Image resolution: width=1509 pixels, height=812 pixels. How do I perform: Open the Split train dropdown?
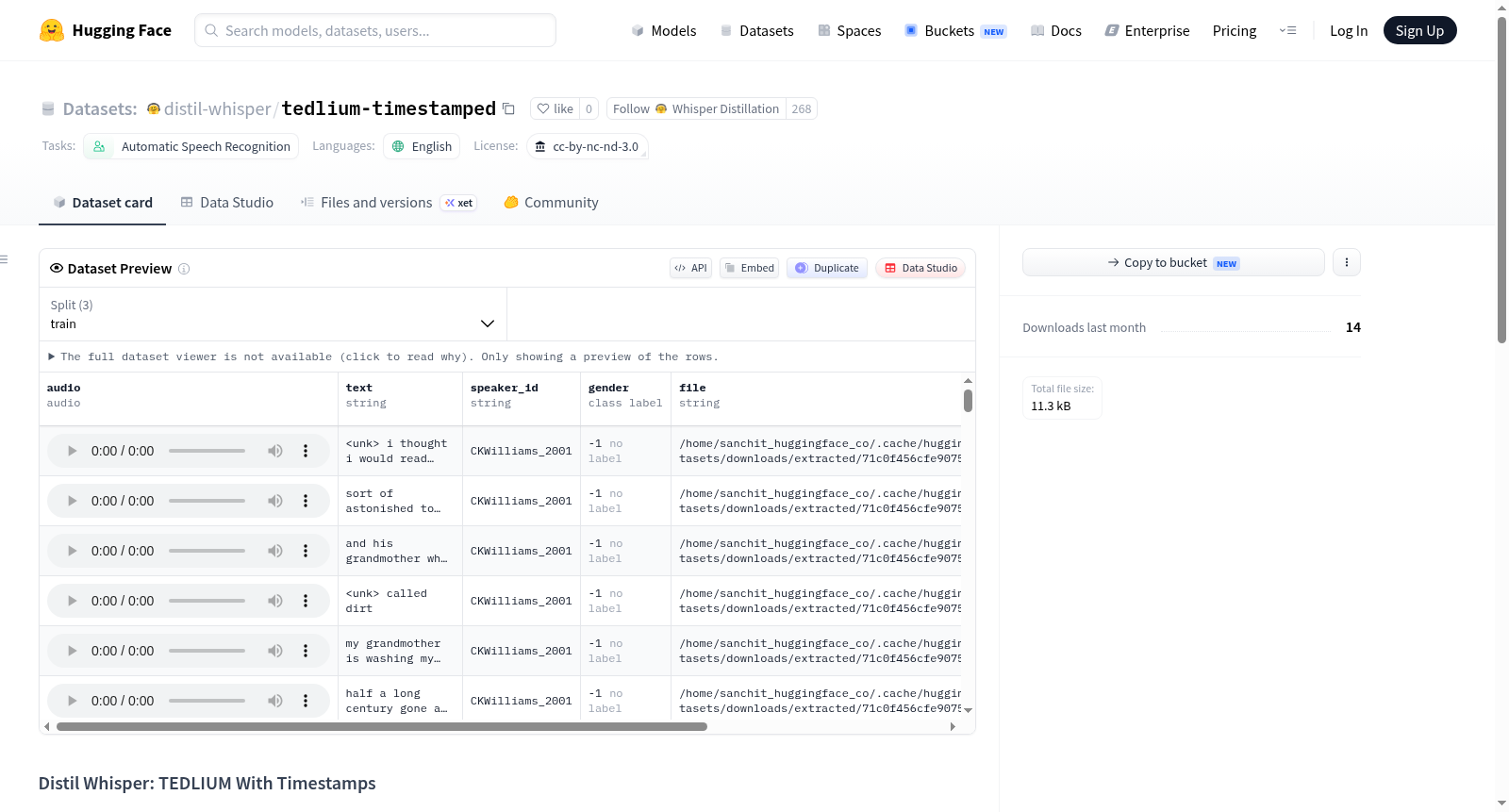click(273, 314)
